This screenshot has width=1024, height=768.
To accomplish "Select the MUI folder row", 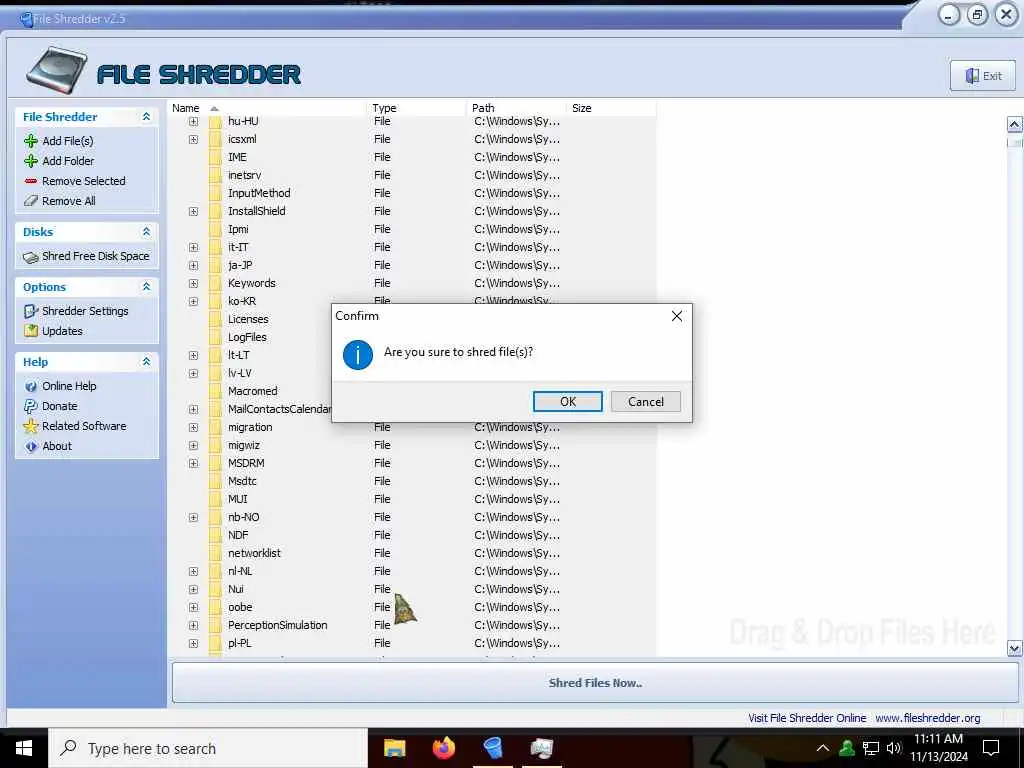I will [x=412, y=499].
